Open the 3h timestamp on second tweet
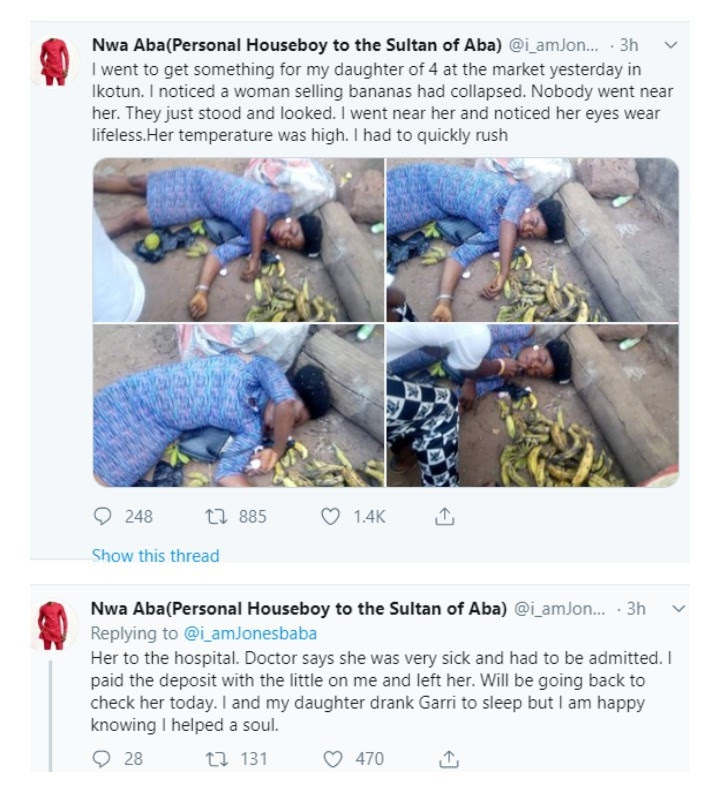 pos(636,608)
